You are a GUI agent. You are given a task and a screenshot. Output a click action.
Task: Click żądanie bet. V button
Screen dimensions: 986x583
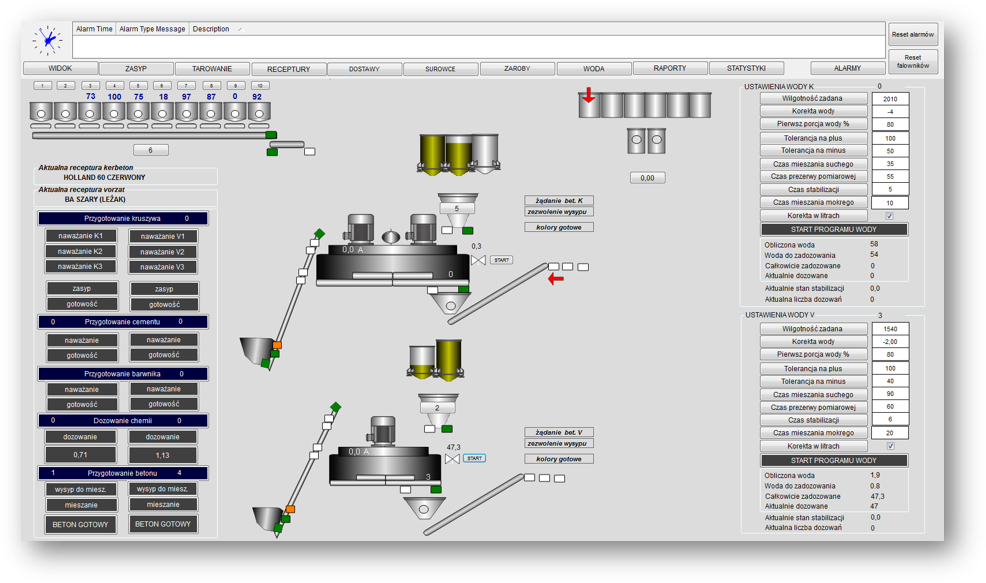[559, 432]
